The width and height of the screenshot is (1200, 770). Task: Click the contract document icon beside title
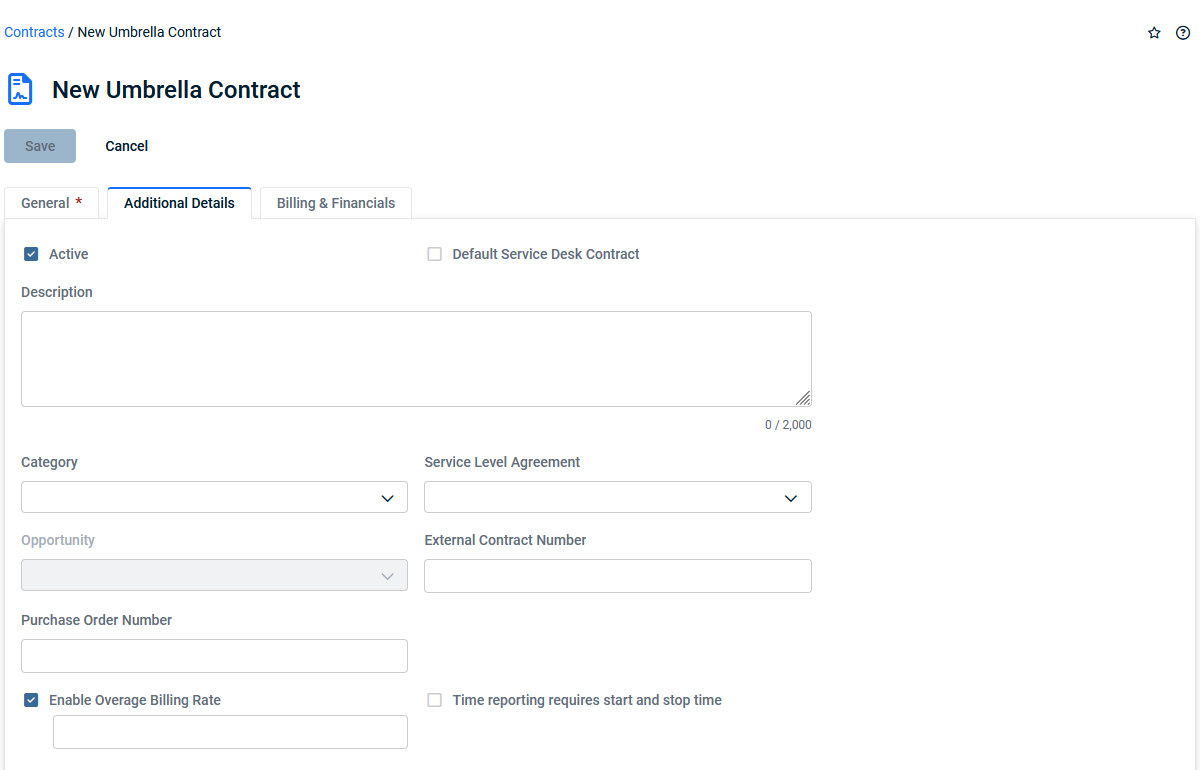20,89
